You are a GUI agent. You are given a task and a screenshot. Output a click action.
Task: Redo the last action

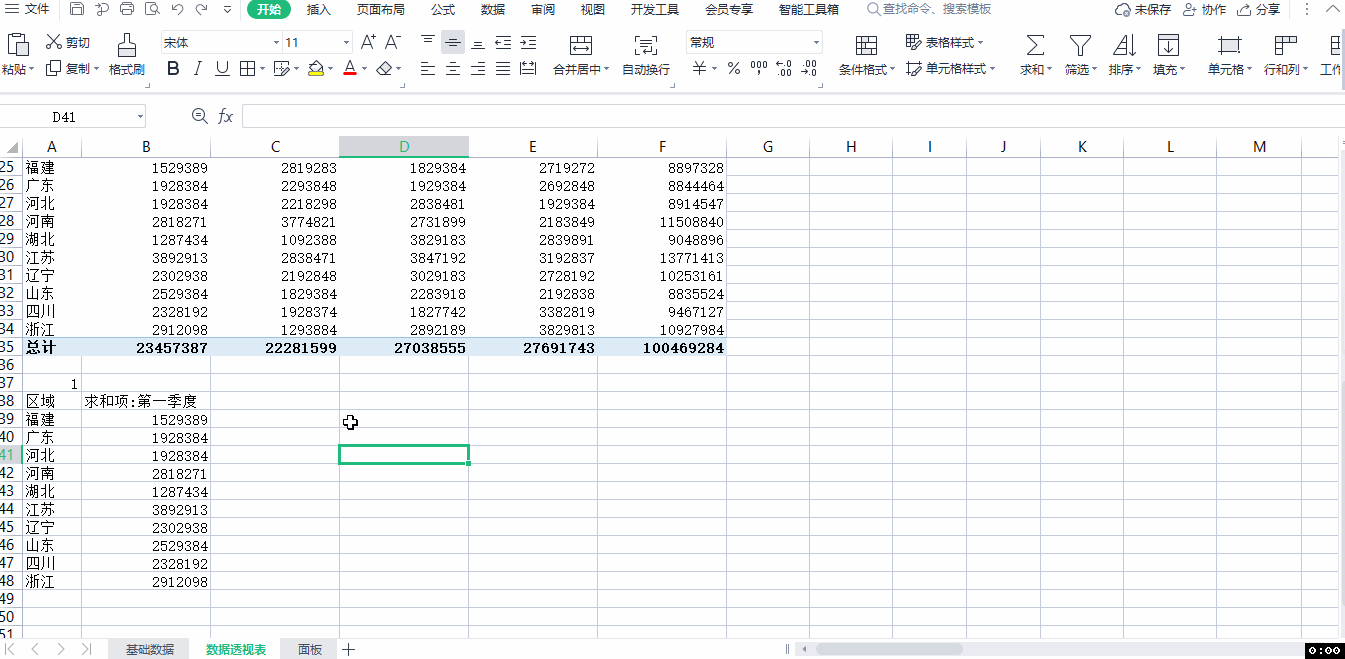202,10
